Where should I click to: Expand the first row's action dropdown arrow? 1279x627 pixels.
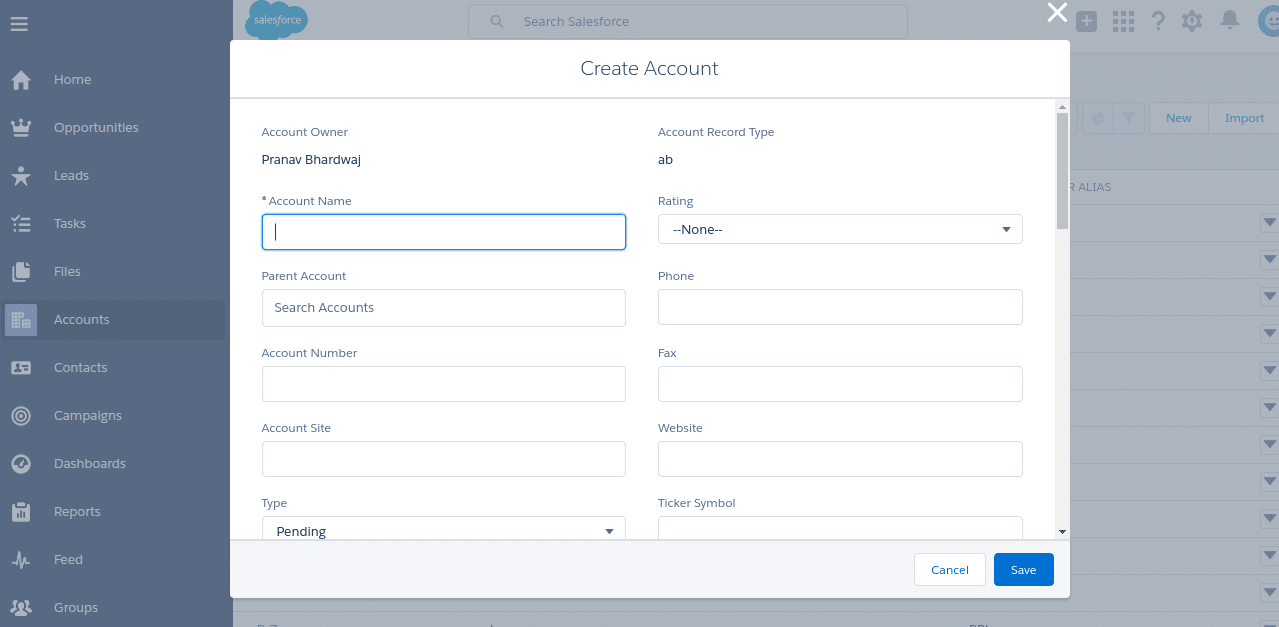(1270, 223)
